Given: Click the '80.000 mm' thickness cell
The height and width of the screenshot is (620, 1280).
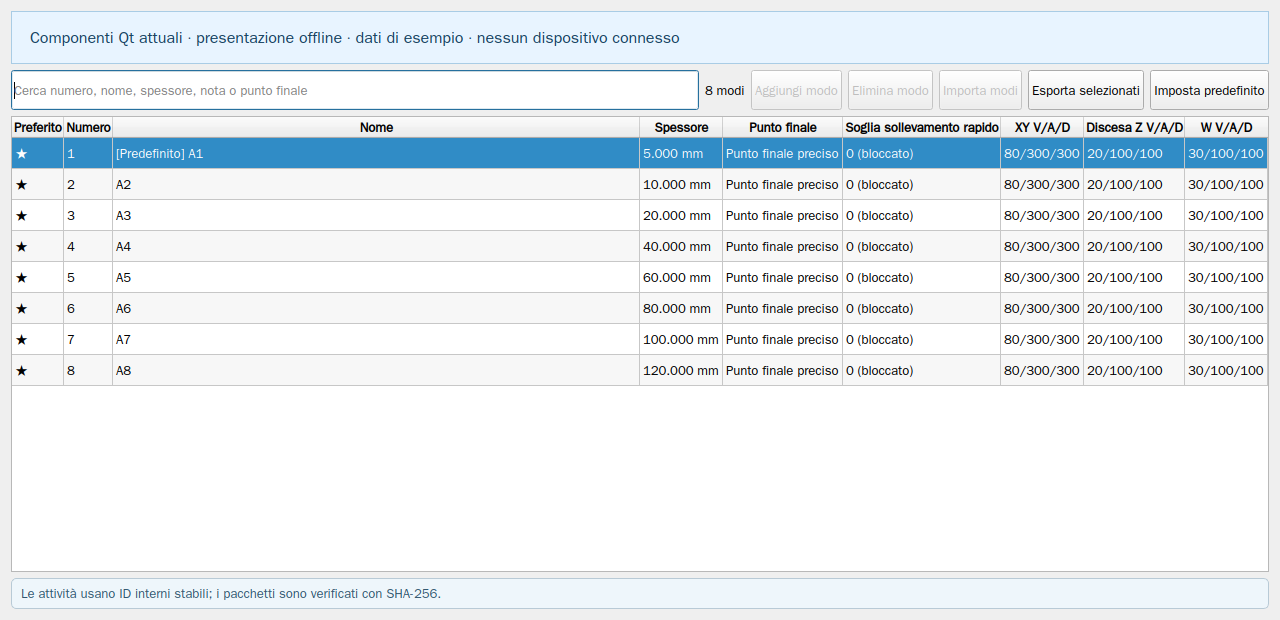Looking at the screenshot, I should (681, 309).
